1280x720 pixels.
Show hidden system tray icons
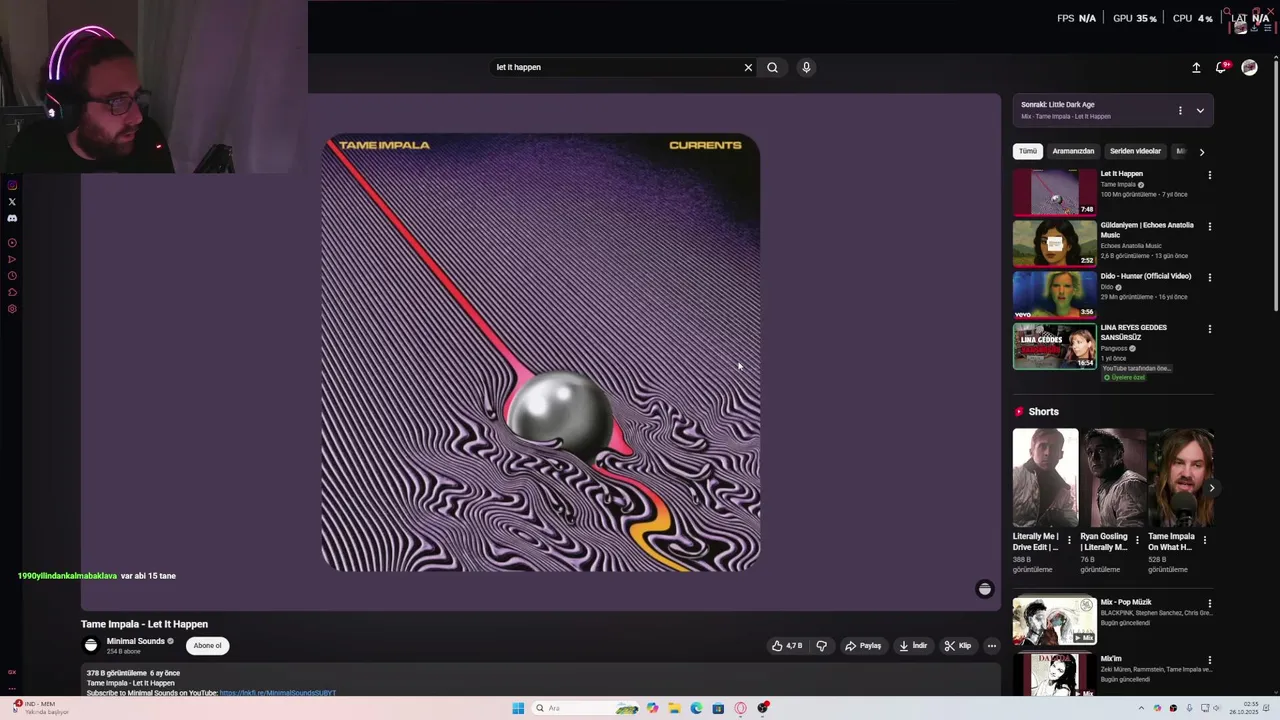tap(1141, 708)
